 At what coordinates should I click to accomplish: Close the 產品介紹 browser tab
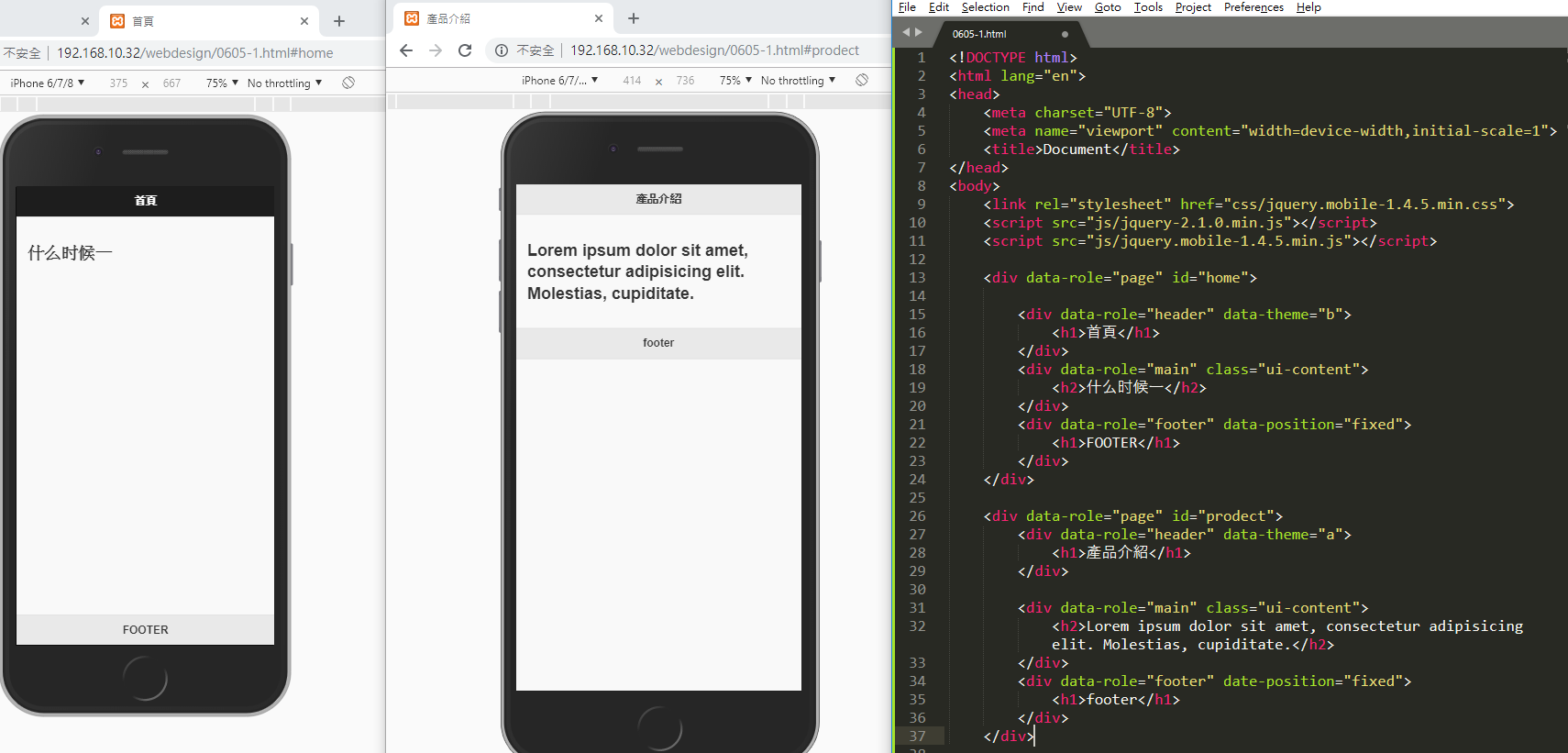[599, 18]
